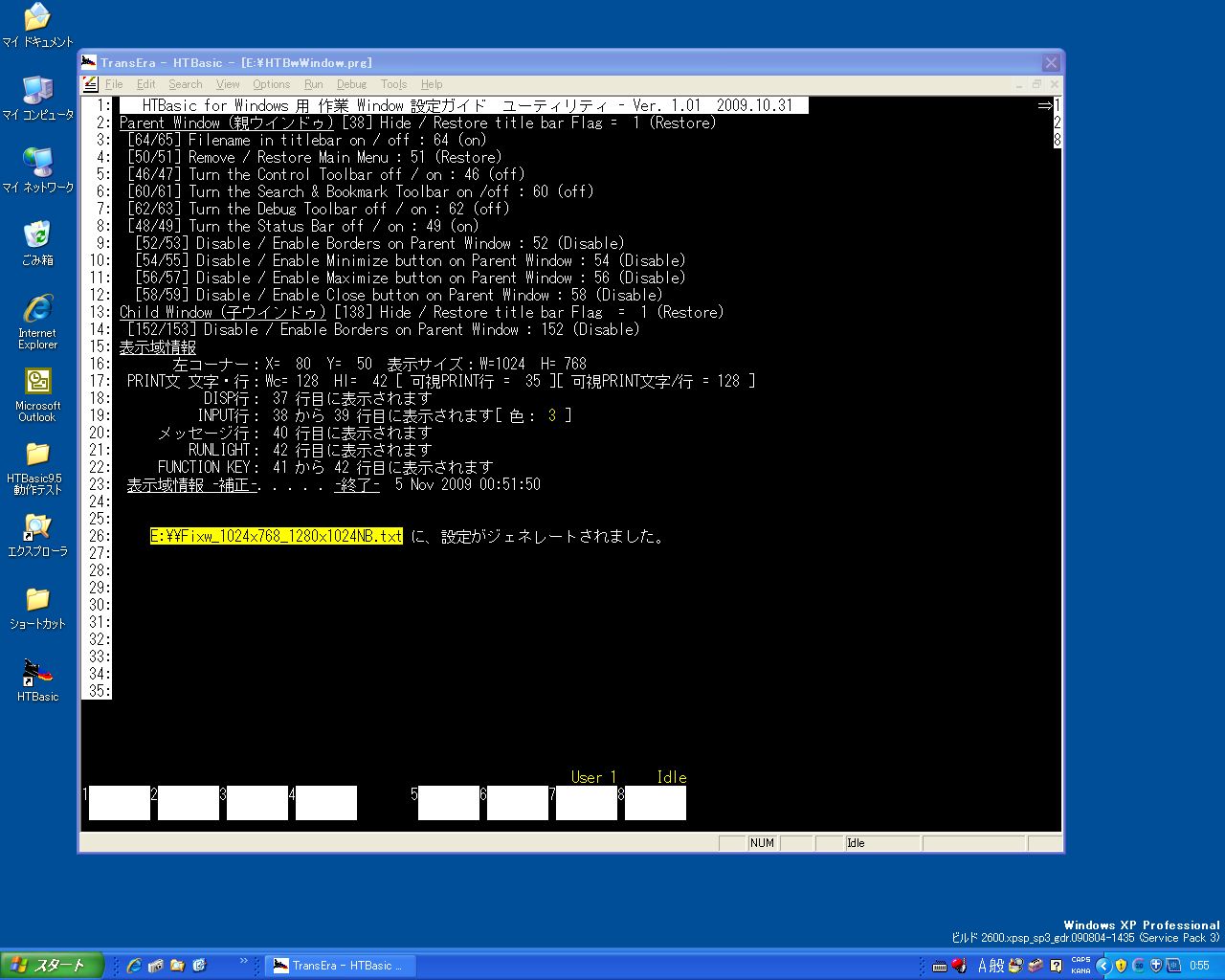Click the '-終了-' text on line 23
This screenshot has height=980, width=1225.
(x=357, y=484)
